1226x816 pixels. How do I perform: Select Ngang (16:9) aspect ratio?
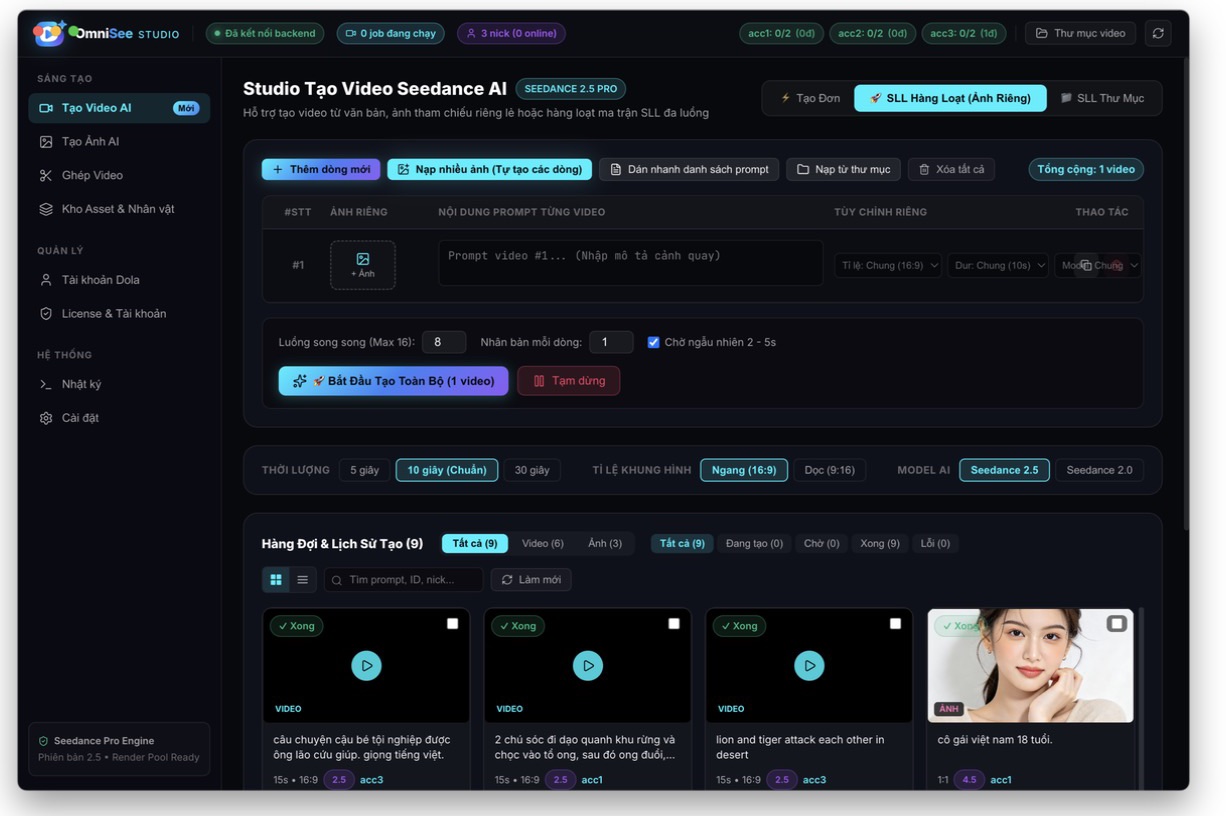click(x=744, y=470)
